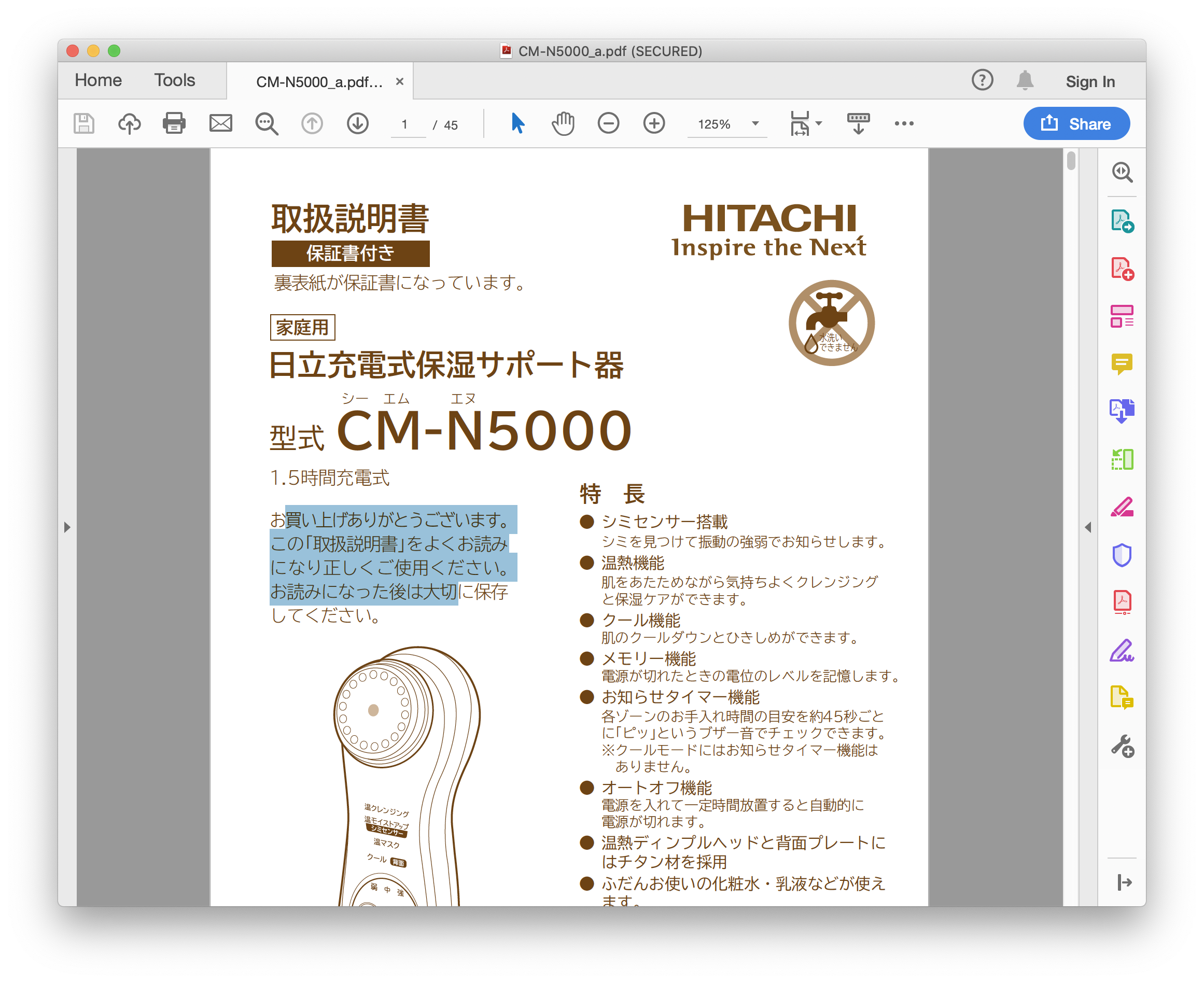The height and width of the screenshot is (983, 1204).
Task: Hide right pane via divider arrow
Action: click(1088, 527)
